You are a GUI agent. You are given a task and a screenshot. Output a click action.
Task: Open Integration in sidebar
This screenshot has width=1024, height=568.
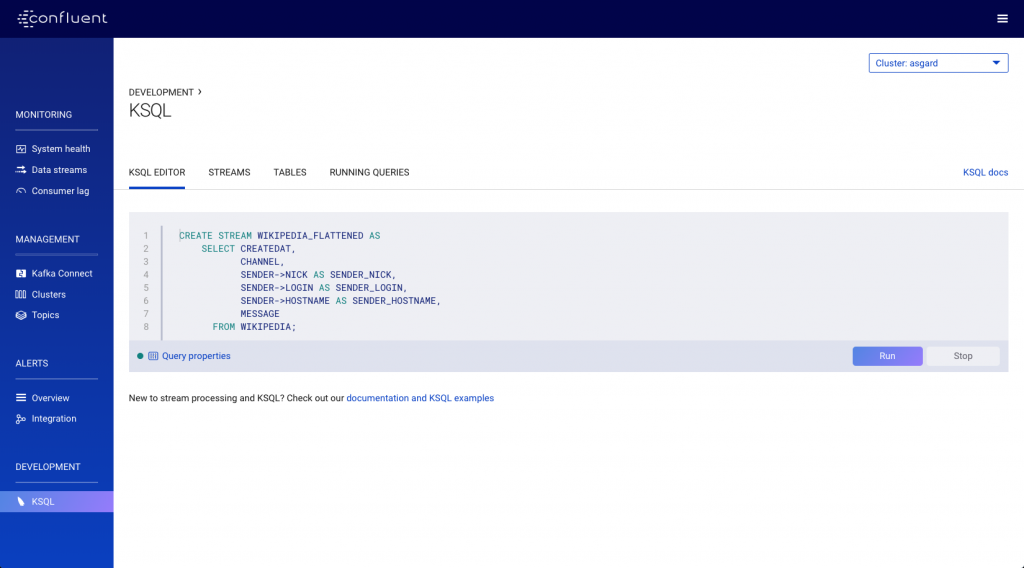point(54,418)
